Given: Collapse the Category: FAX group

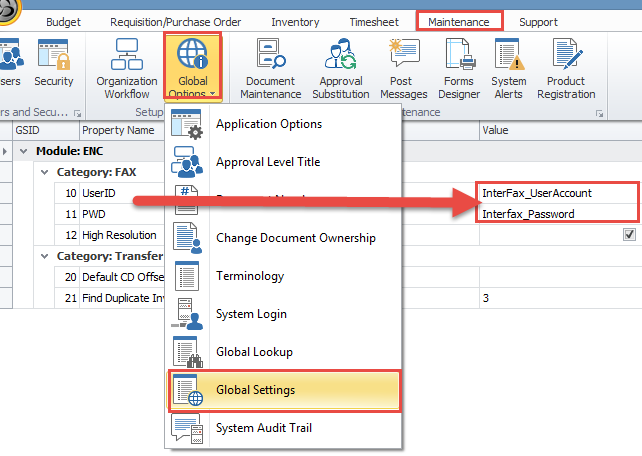Looking at the screenshot, I should point(32,172).
